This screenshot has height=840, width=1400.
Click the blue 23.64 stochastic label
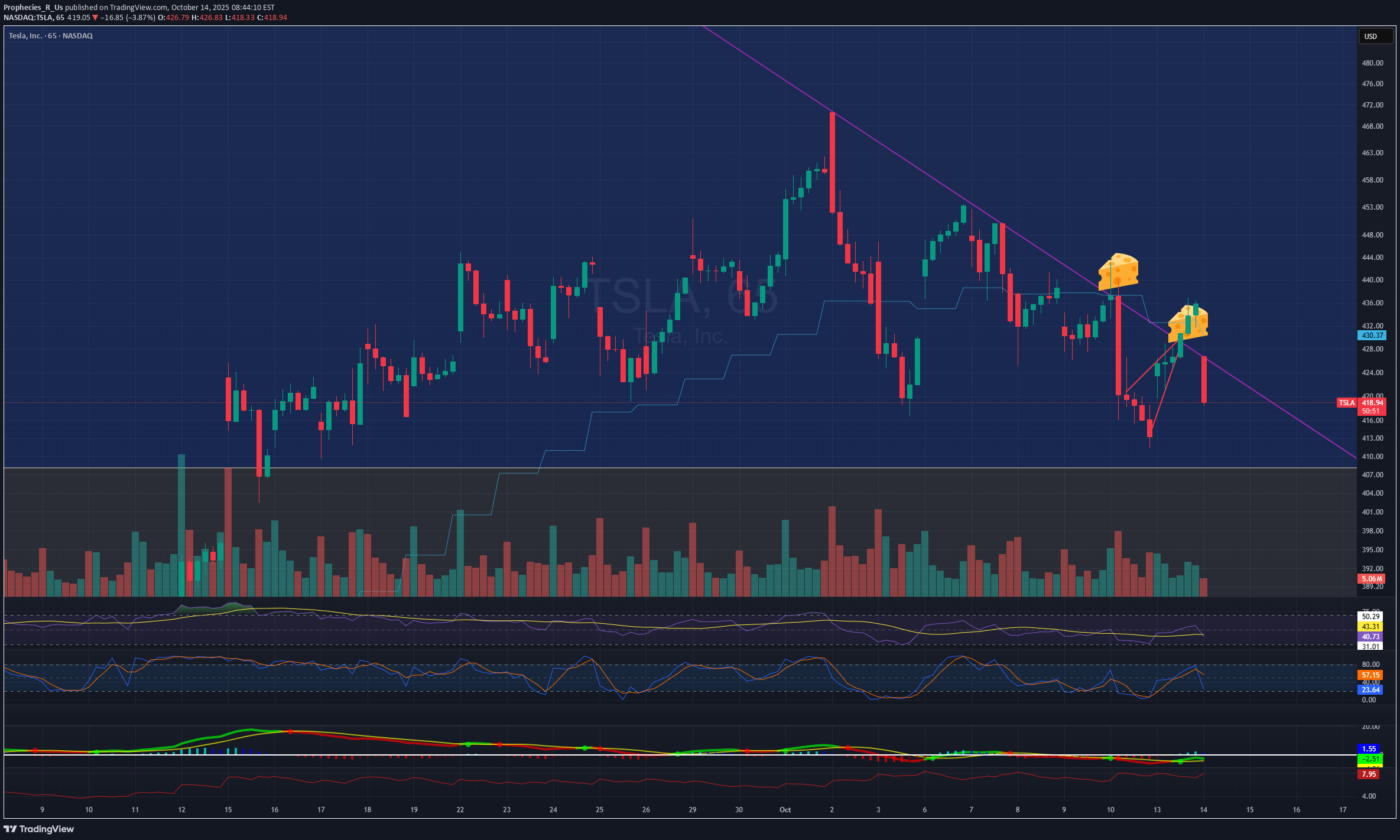[x=1370, y=689]
